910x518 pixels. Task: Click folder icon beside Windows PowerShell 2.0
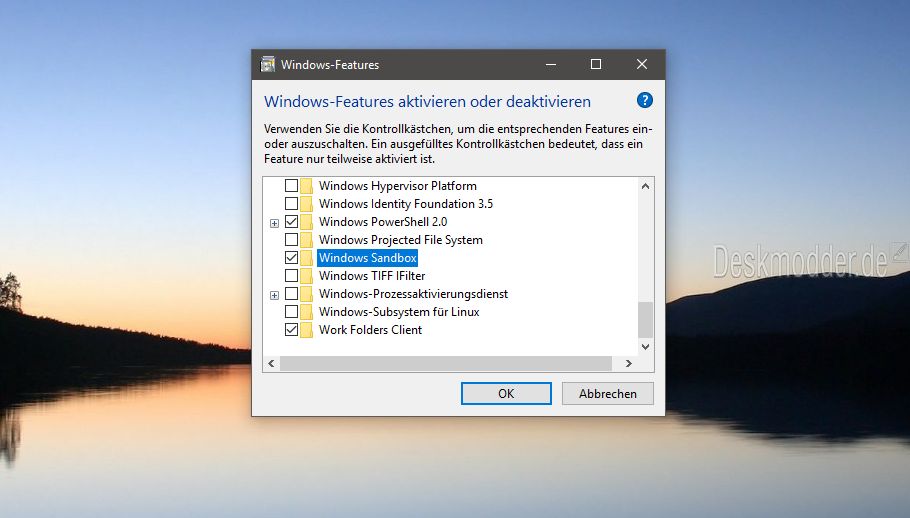[306, 222]
